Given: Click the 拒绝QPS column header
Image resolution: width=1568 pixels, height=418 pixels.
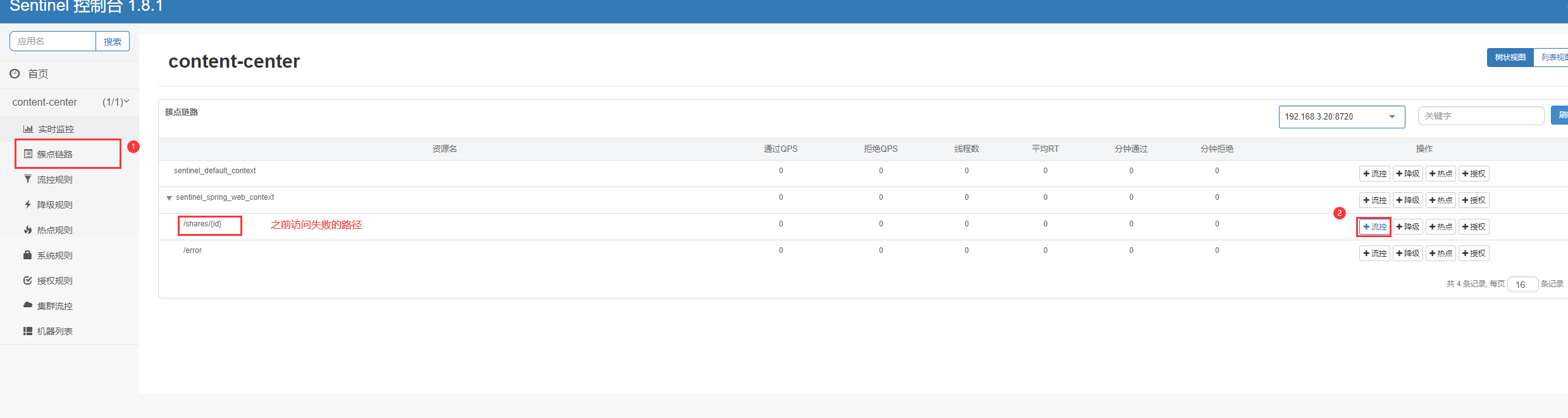Looking at the screenshot, I should click(x=880, y=149).
